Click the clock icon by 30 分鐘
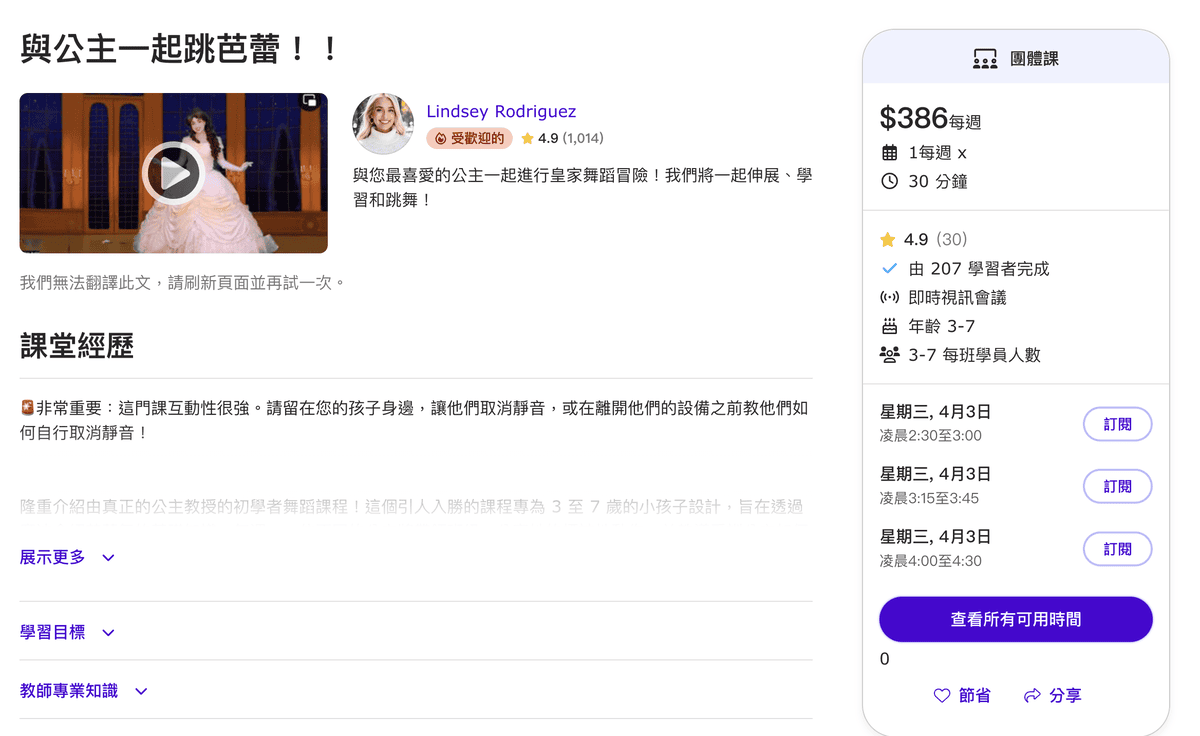Screen dimensions: 1200x736 click(x=889, y=181)
